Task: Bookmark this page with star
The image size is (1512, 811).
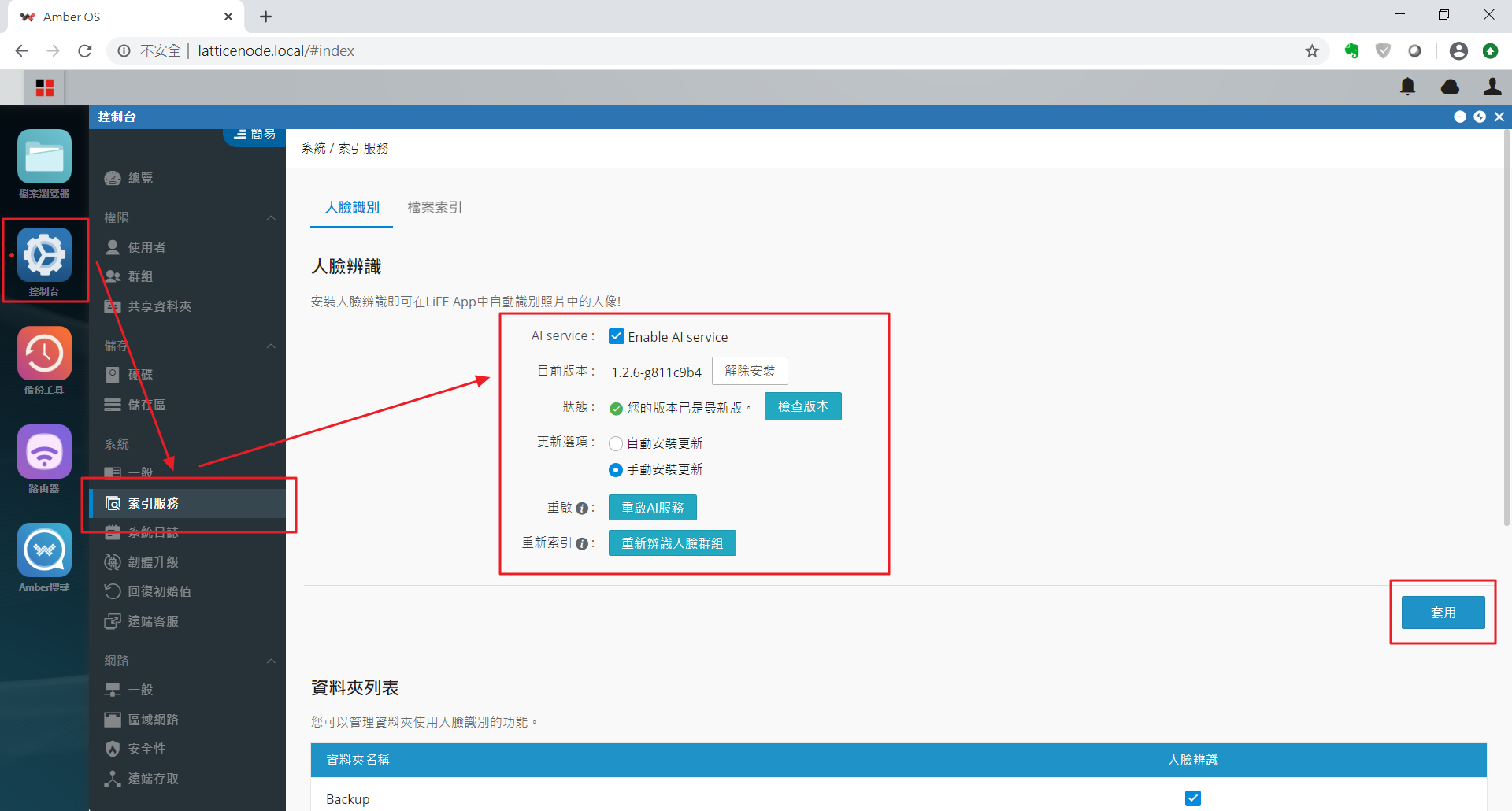Action: (x=1312, y=51)
